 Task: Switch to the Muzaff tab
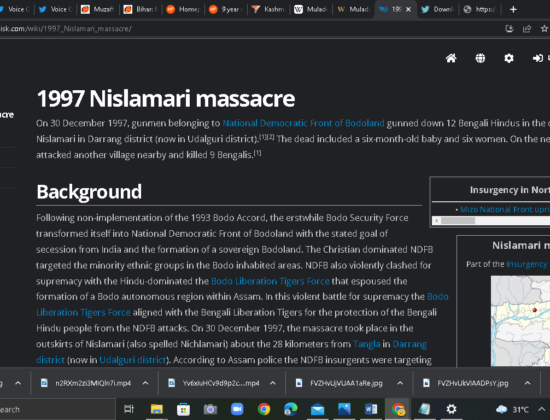click(x=98, y=9)
